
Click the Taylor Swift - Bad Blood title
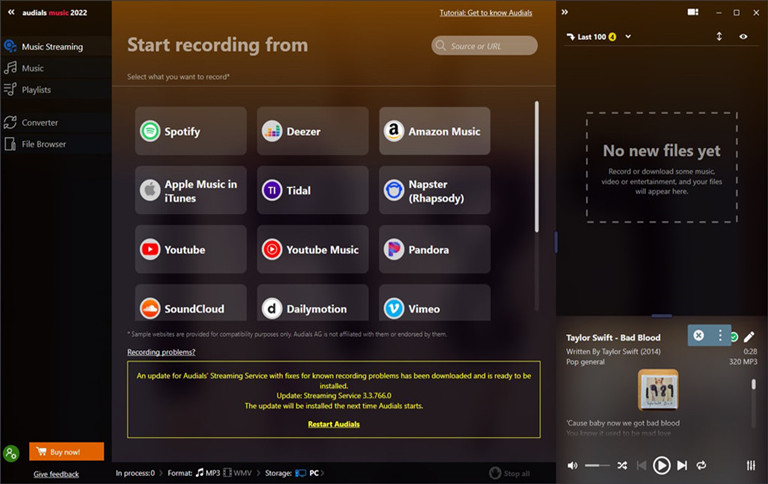tap(613, 338)
